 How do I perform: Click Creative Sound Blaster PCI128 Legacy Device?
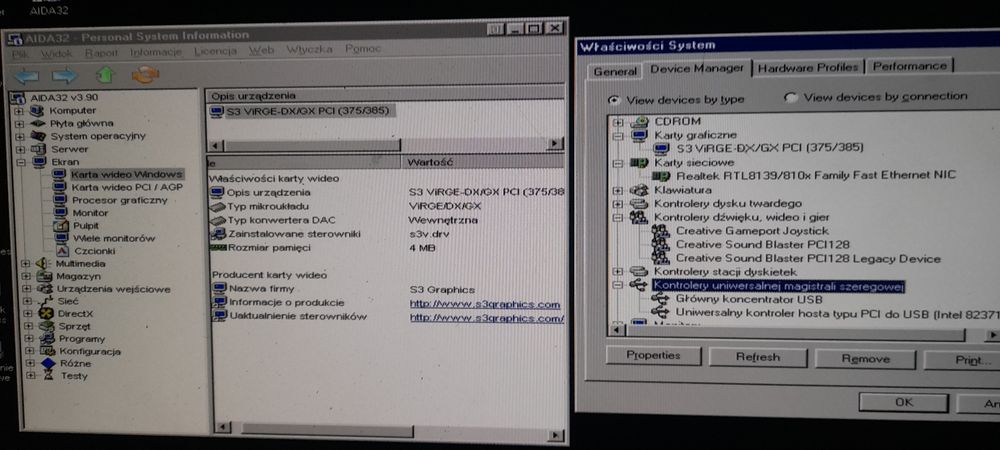point(808,258)
